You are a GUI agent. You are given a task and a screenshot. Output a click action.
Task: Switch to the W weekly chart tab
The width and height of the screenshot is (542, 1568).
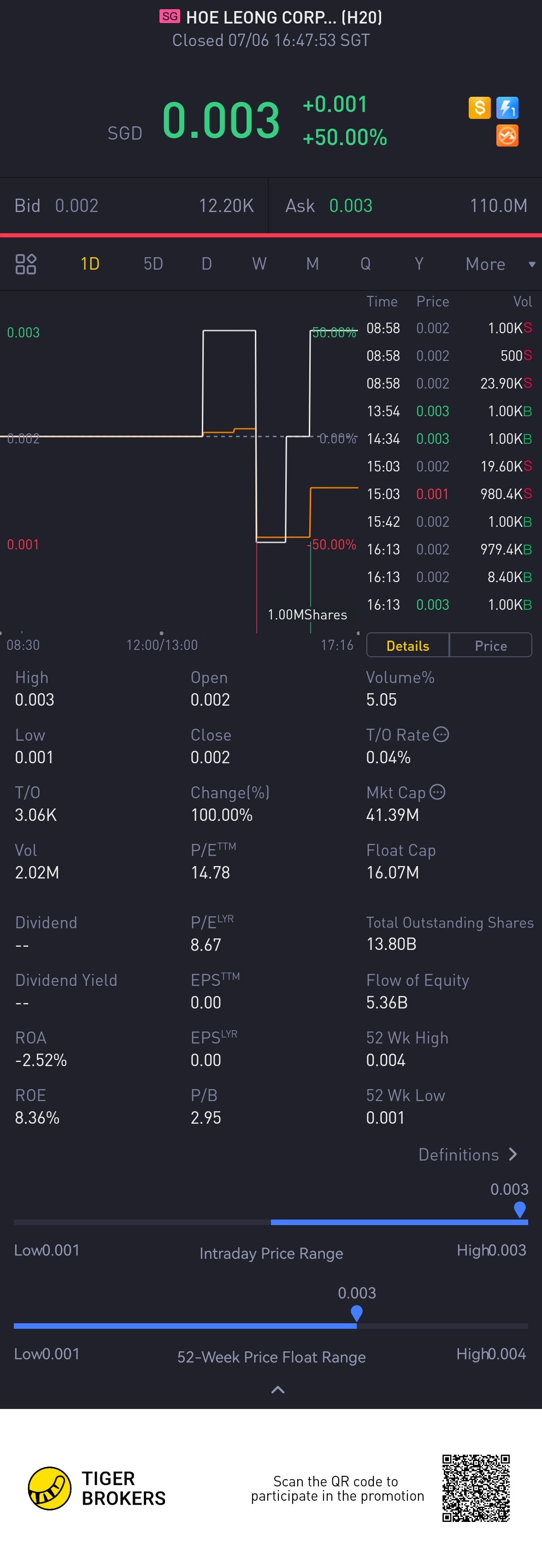point(259,264)
